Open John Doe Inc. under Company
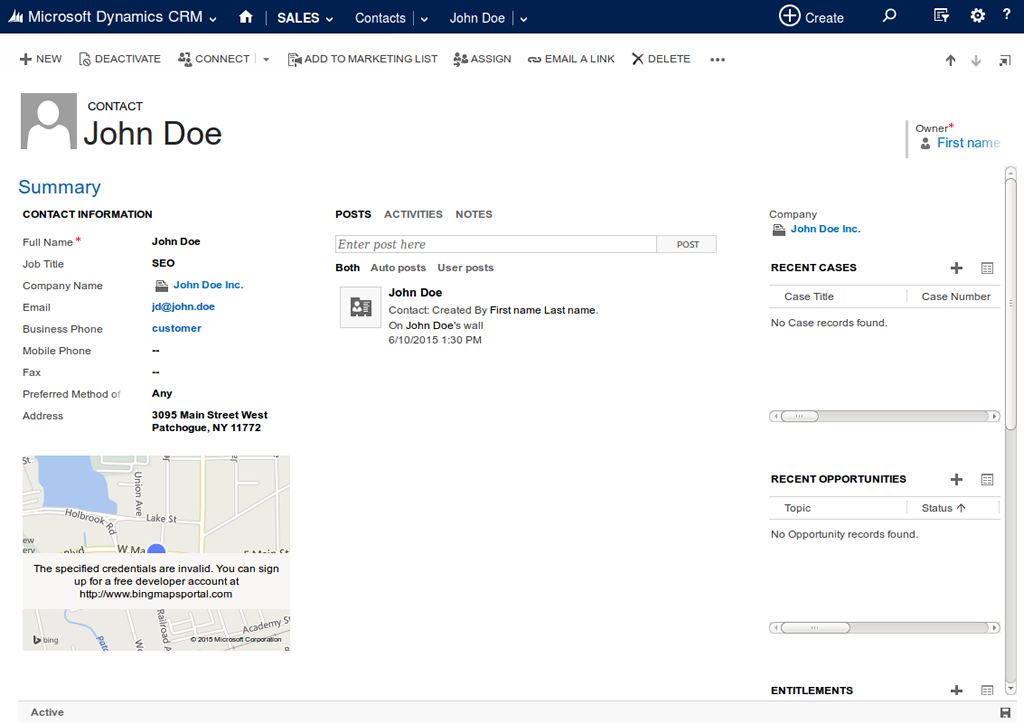Screen dimensions: 1024x724 point(825,229)
